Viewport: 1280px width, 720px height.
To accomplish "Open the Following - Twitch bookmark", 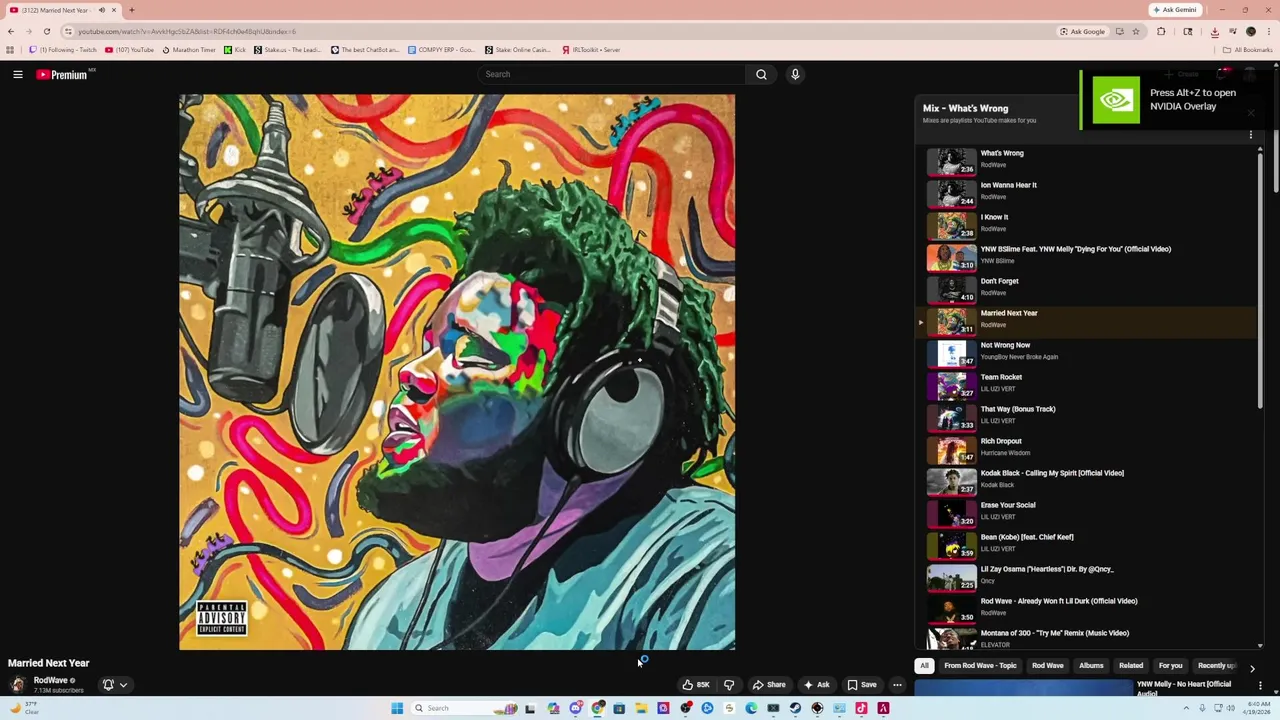I will coord(64,50).
